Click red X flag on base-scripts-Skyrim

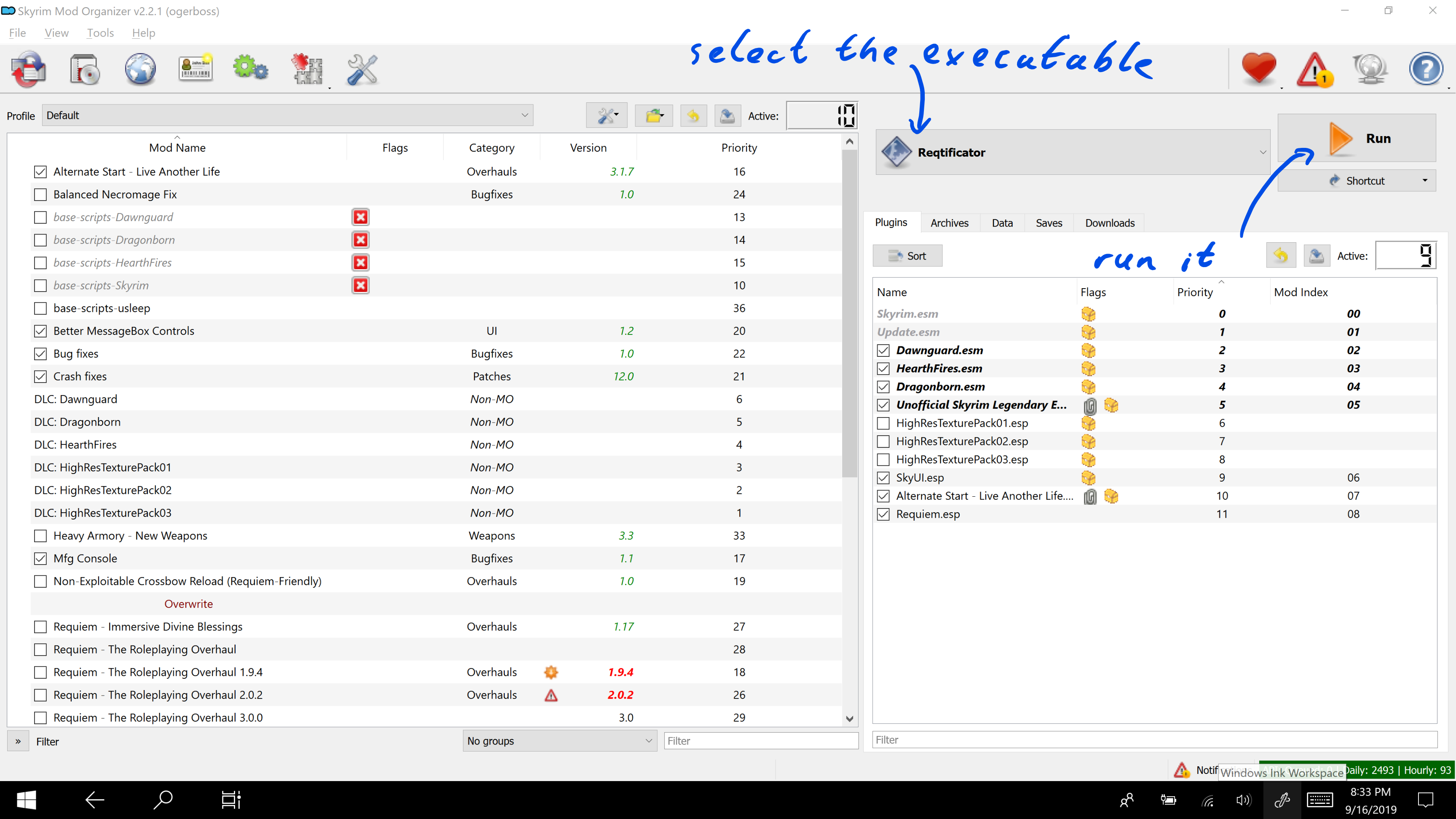361,286
